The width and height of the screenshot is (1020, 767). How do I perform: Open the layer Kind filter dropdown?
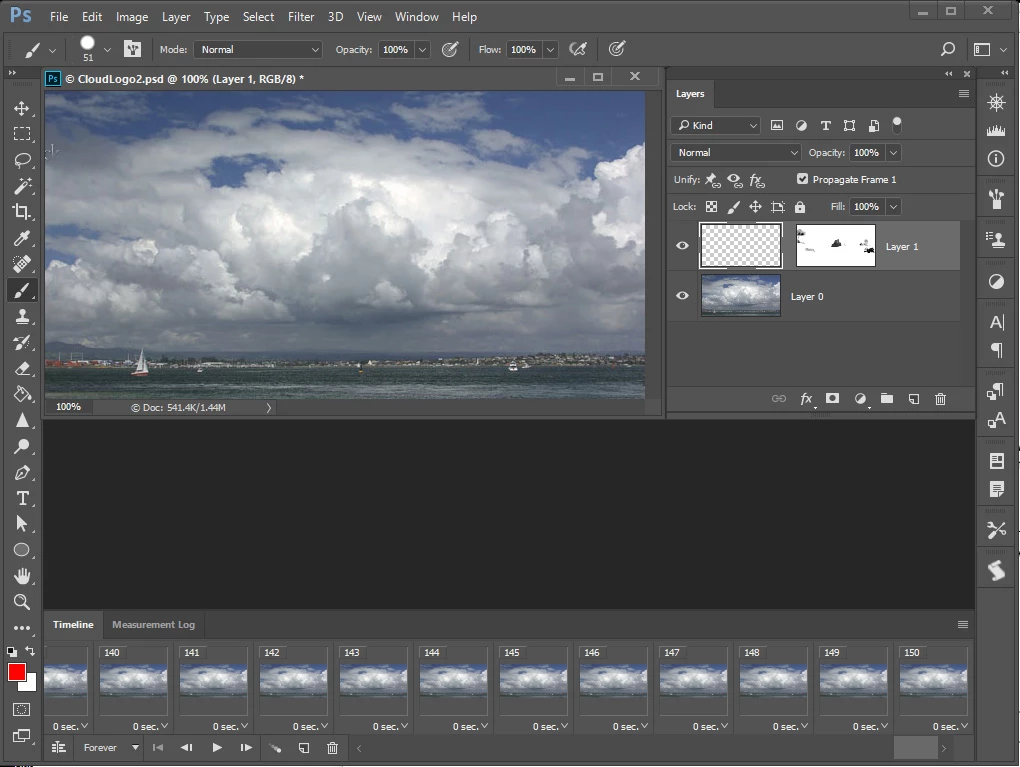(715, 126)
